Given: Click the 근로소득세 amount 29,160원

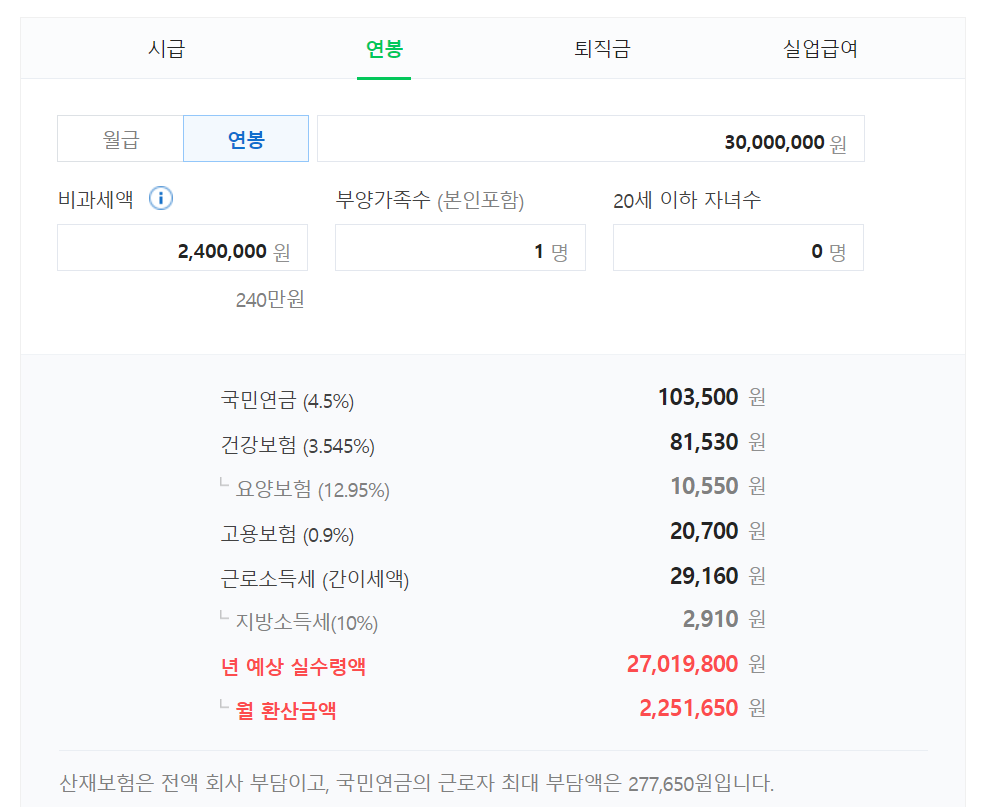Looking at the screenshot, I should click(704, 576).
